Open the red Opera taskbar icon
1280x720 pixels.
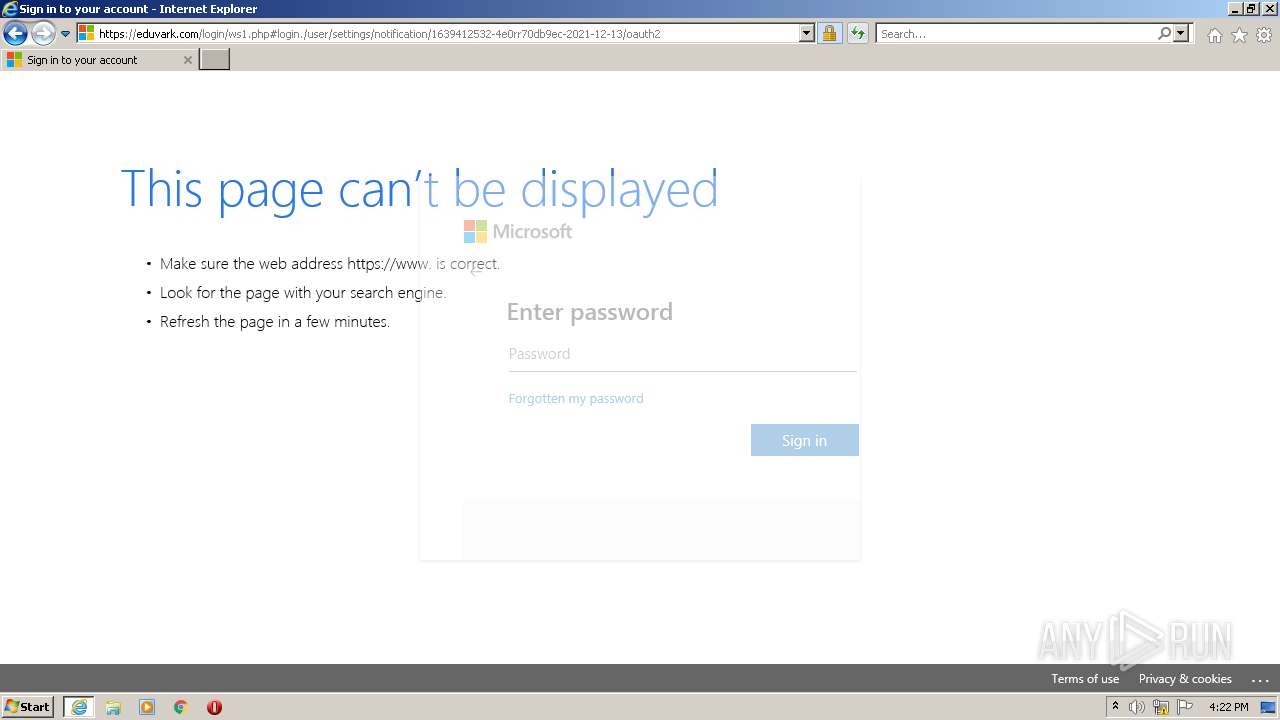tap(214, 707)
